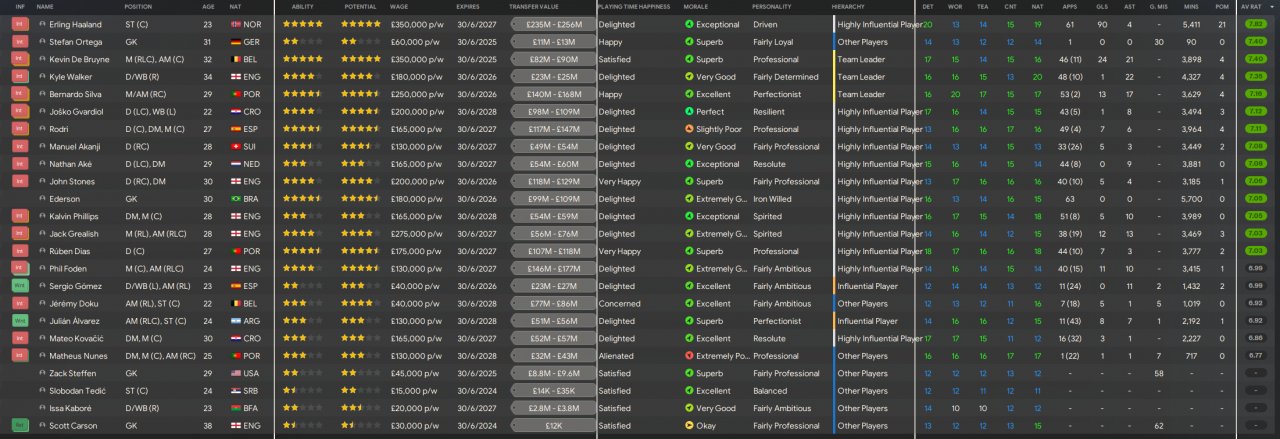Click Matheus Nunes' red morale icon
The width and height of the screenshot is (1280, 439).
[688, 356]
